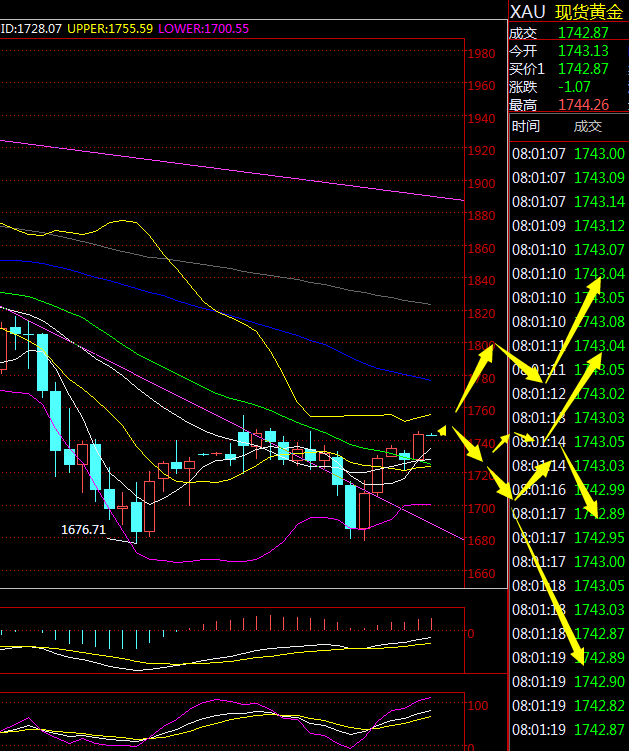Click the 买价1 bid price value

[x=583, y=69]
